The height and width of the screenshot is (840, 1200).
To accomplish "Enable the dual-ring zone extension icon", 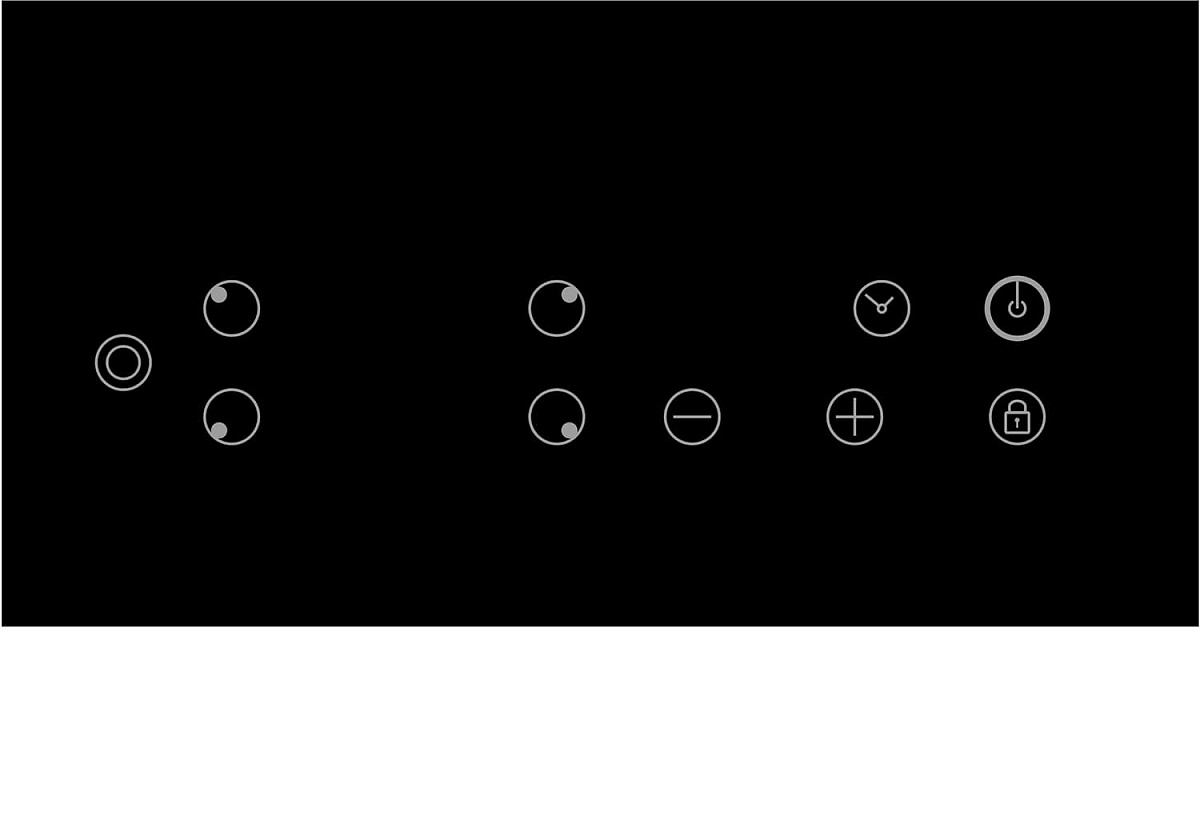I will [x=123, y=362].
